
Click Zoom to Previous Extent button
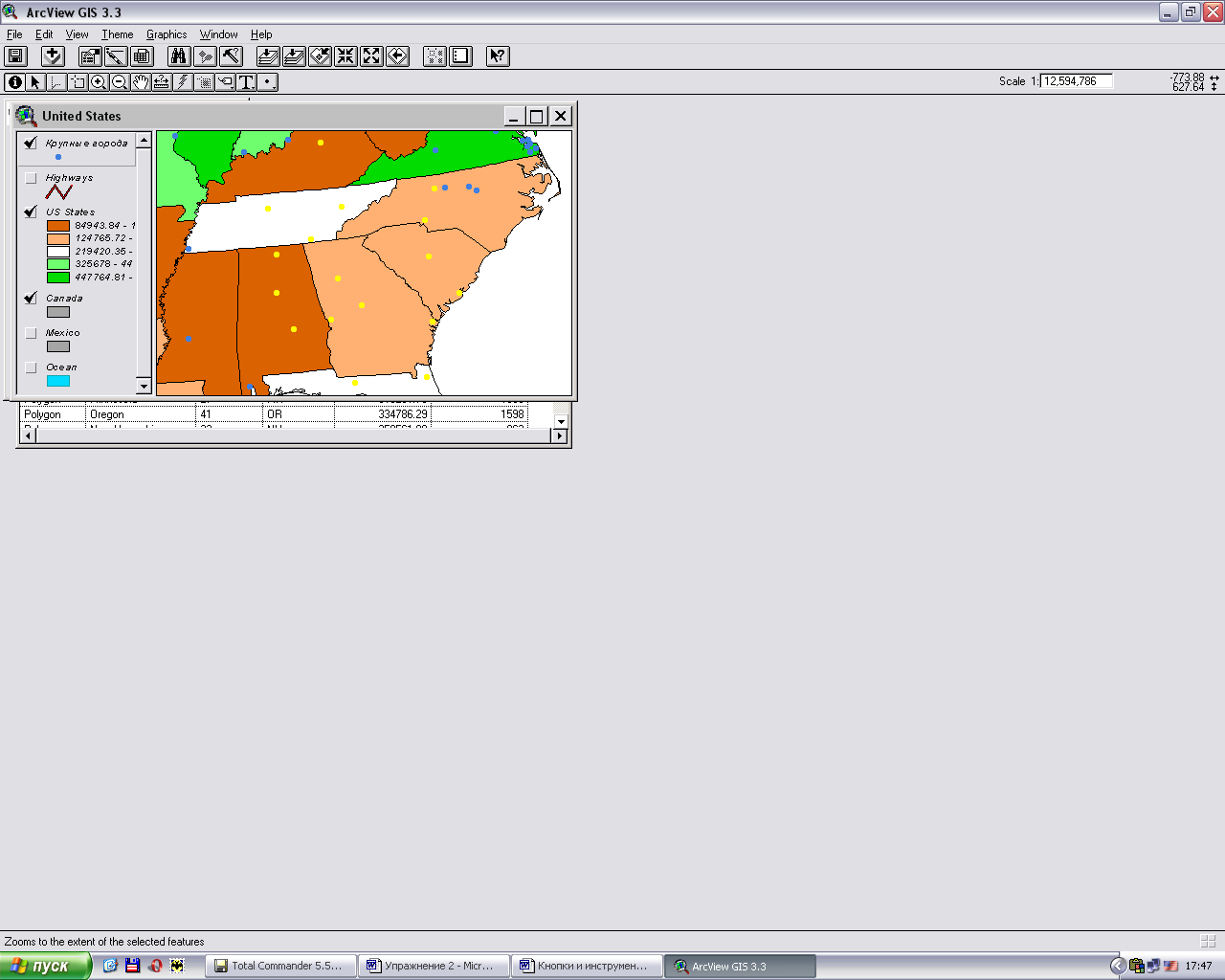(398, 56)
